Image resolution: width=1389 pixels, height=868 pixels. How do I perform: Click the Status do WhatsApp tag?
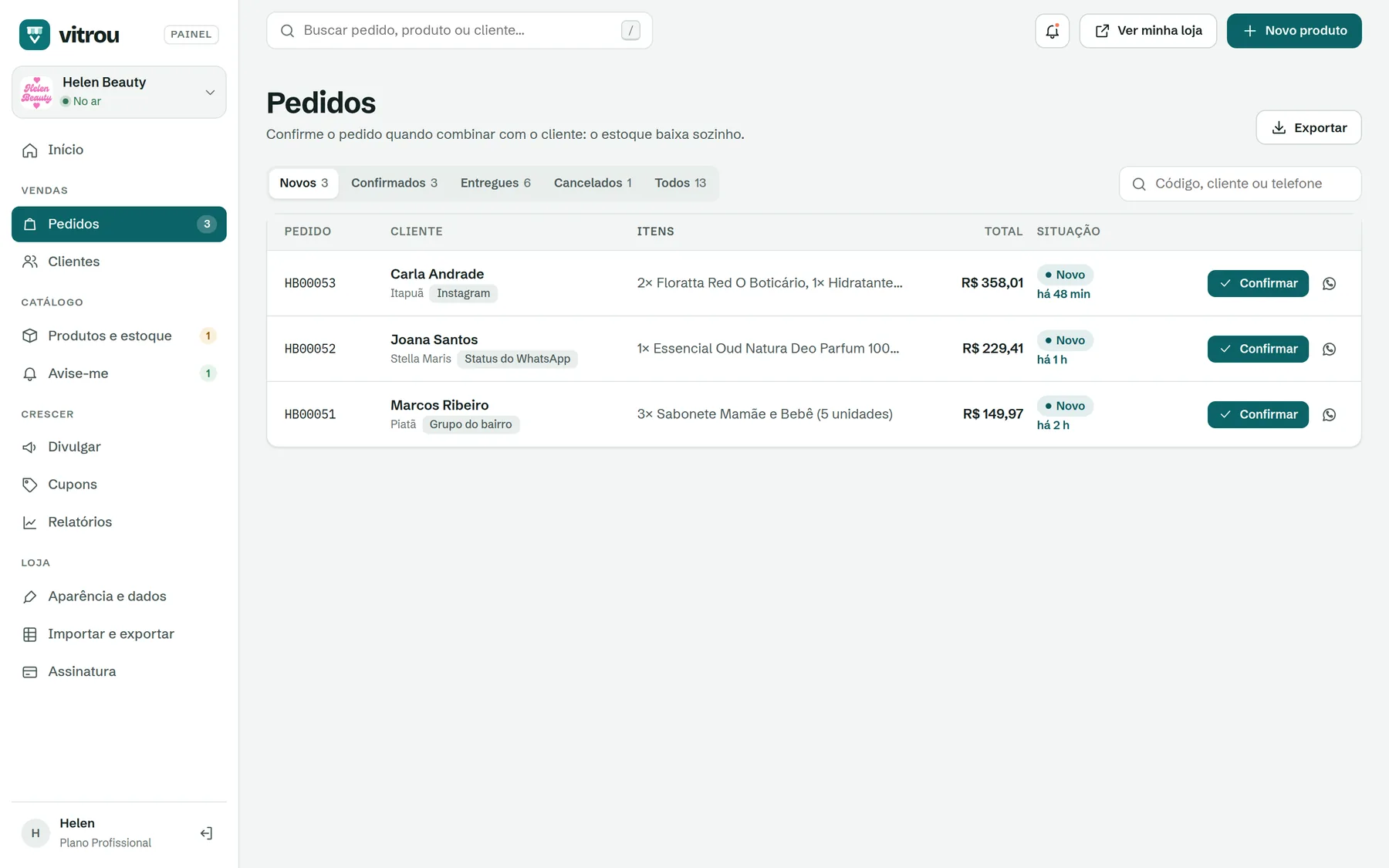tap(517, 359)
